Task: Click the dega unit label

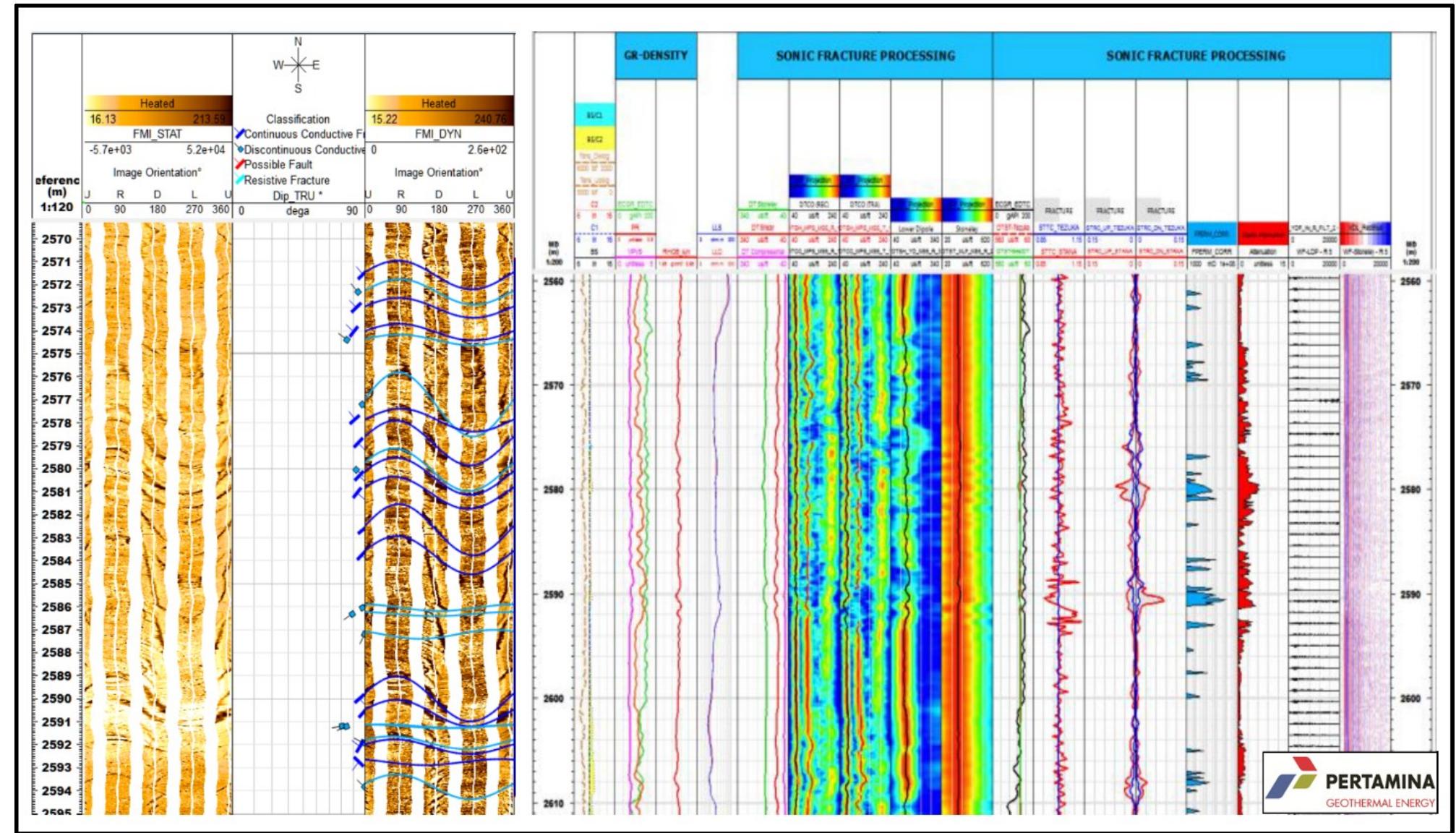Action: [297, 210]
